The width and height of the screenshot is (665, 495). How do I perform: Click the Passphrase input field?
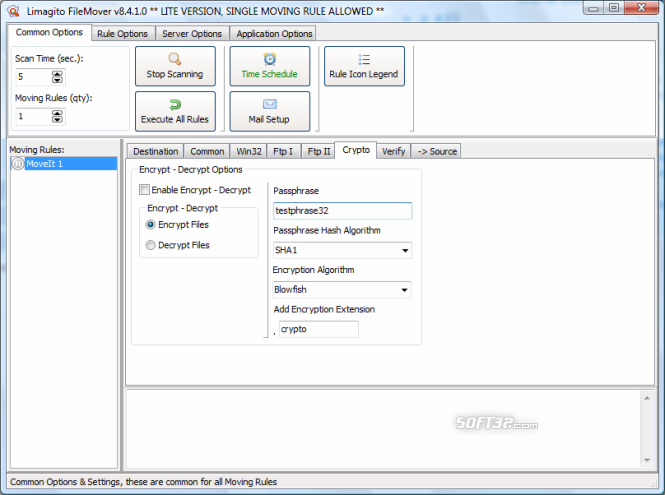coord(343,211)
